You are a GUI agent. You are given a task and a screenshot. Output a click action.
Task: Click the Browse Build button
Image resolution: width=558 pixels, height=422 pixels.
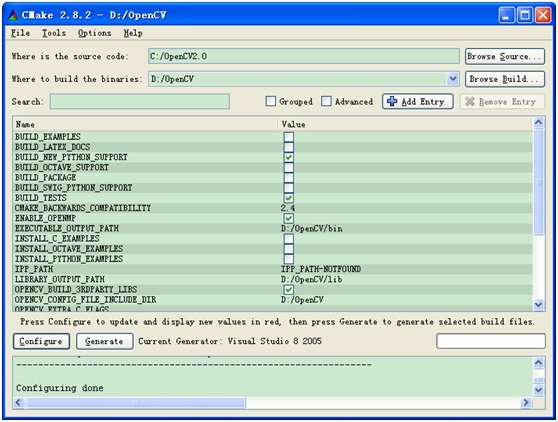pyautogui.click(x=505, y=79)
